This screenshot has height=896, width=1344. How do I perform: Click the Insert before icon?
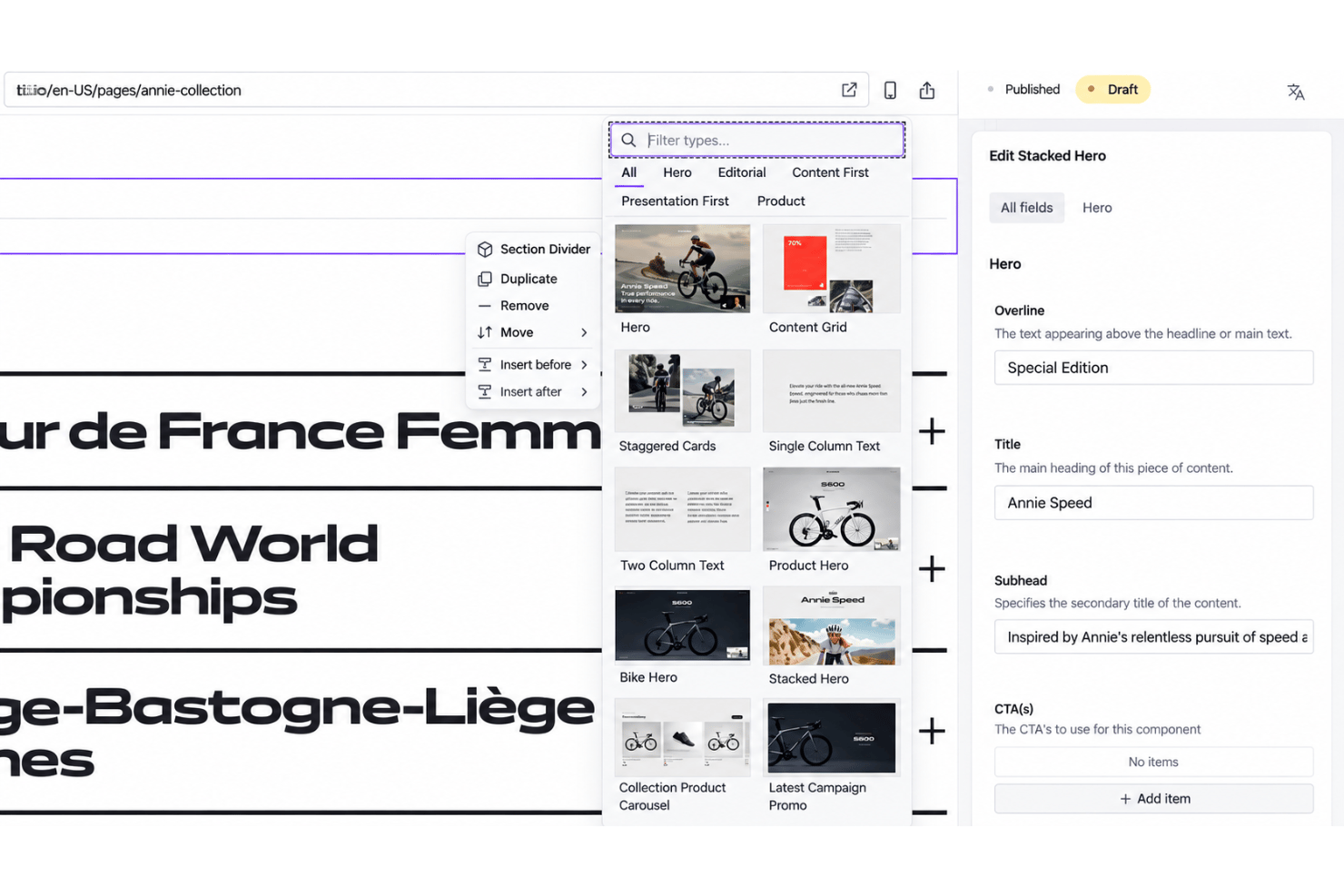[x=485, y=364]
